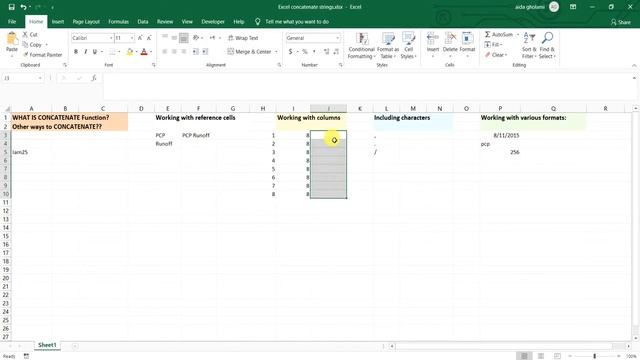
Task: Click Tell me what you want to do
Action: [297, 22]
